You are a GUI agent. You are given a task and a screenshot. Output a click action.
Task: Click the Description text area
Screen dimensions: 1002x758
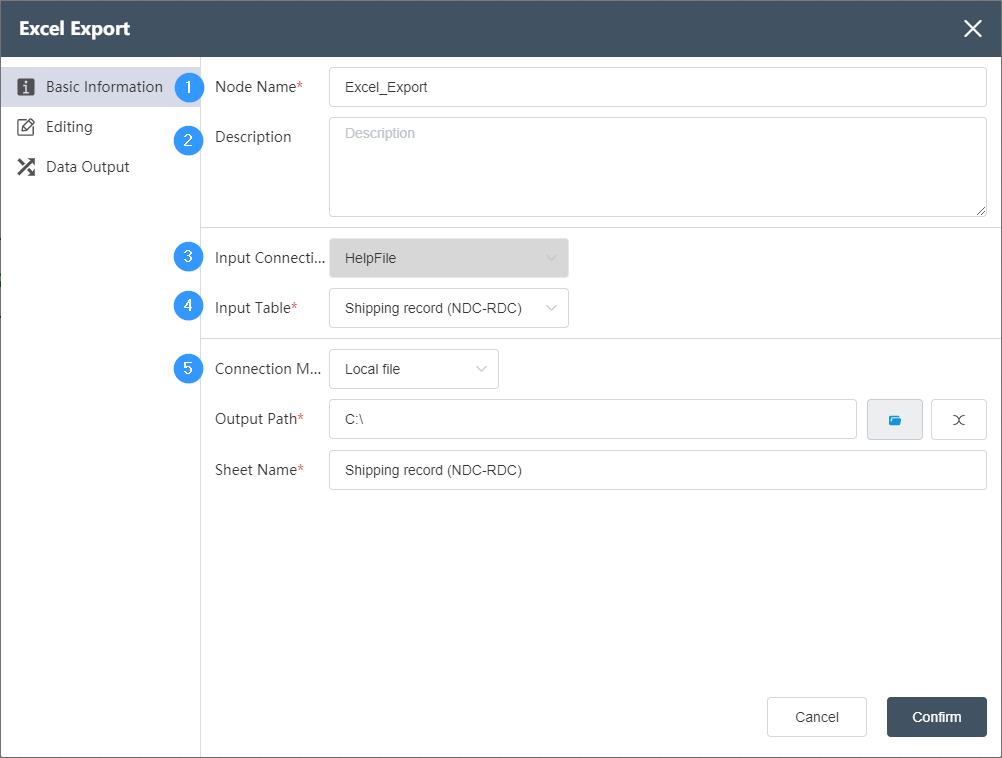[x=658, y=167]
